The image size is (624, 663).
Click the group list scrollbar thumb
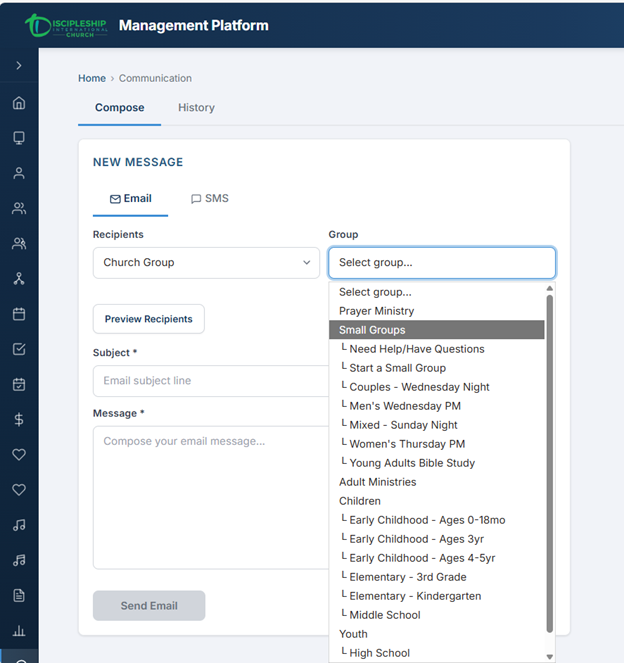pyautogui.click(x=550, y=463)
